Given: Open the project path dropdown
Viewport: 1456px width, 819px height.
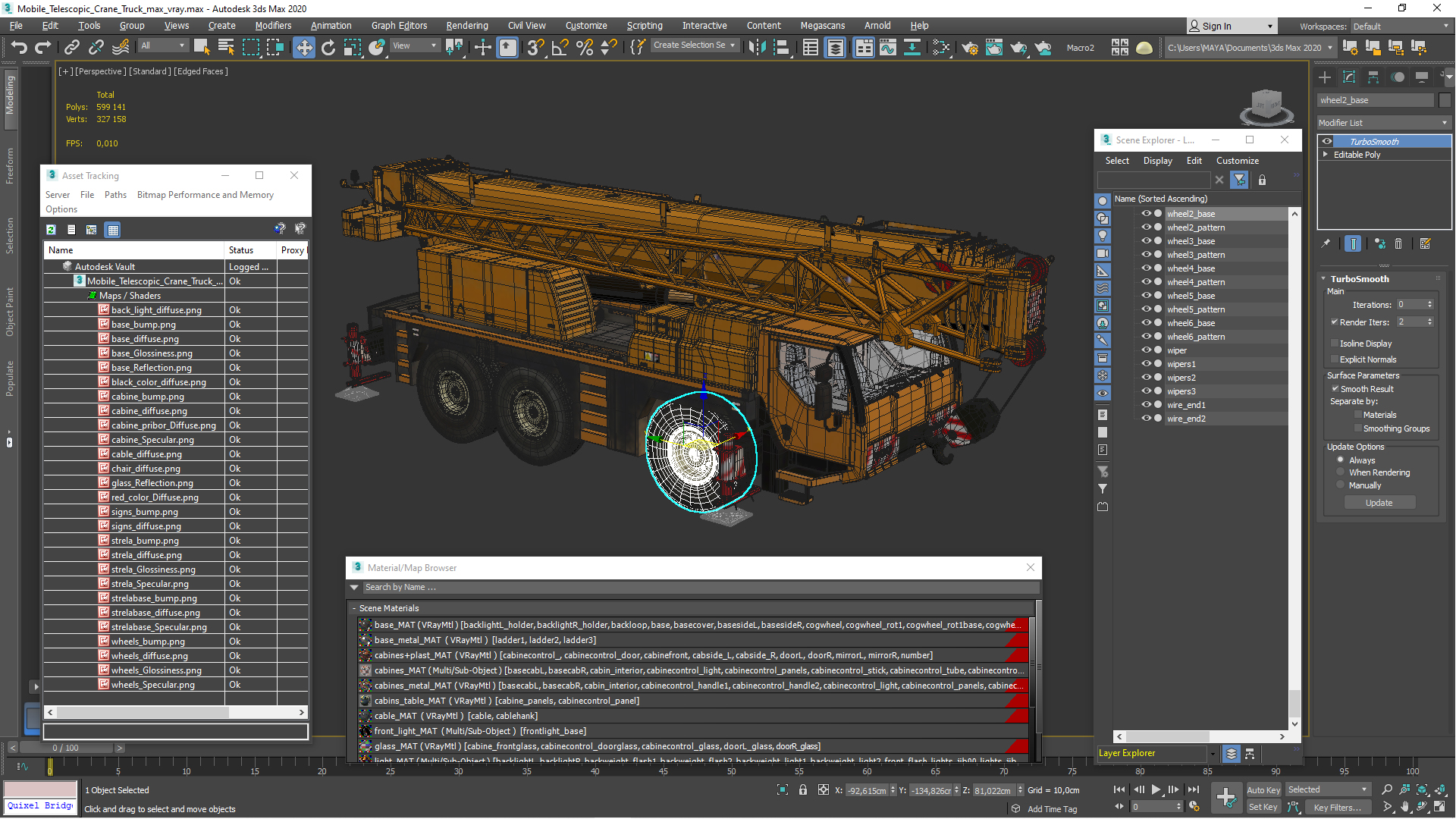Looking at the screenshot, I should [1250, 48].
